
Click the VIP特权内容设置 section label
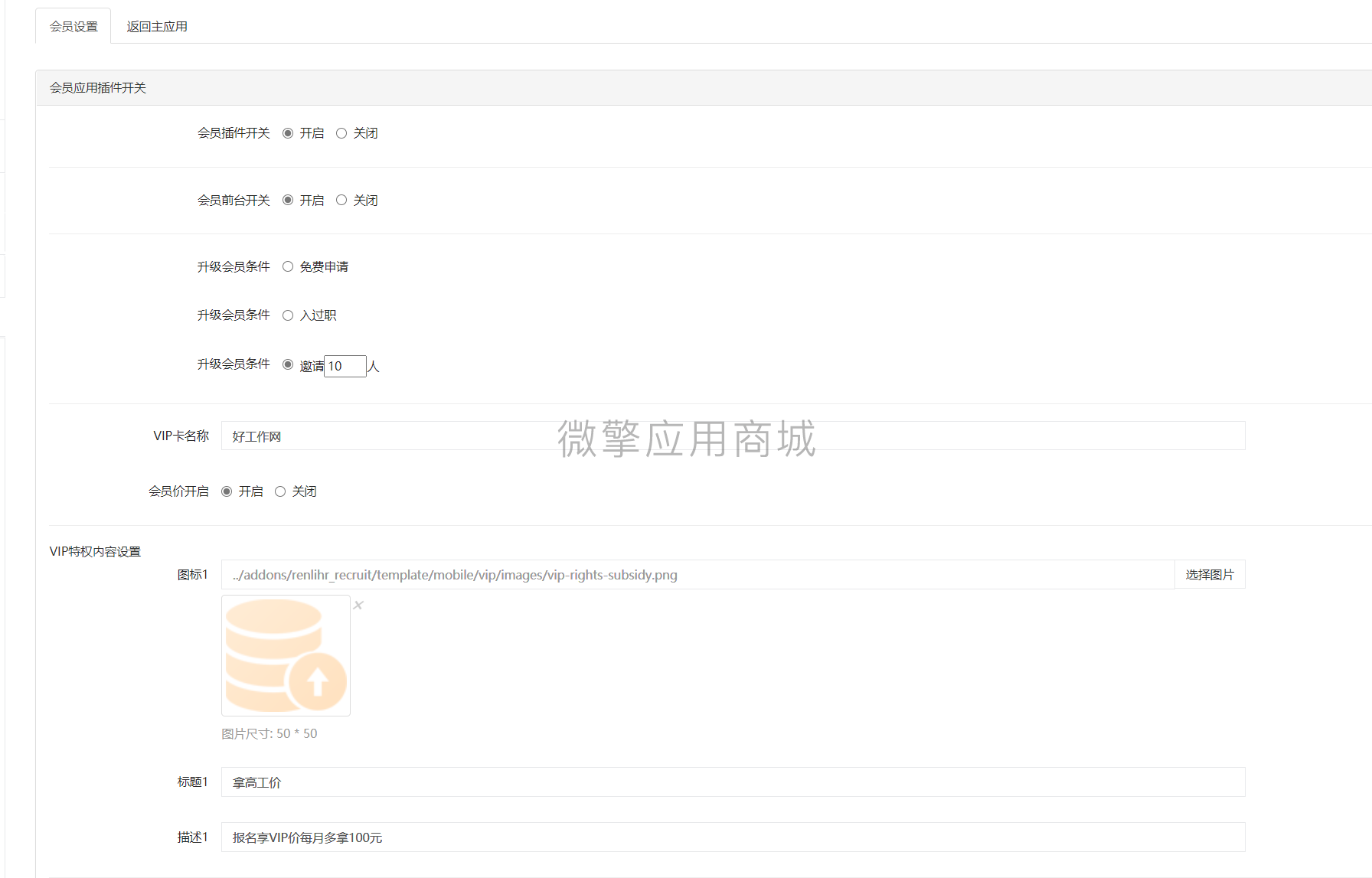95,551
